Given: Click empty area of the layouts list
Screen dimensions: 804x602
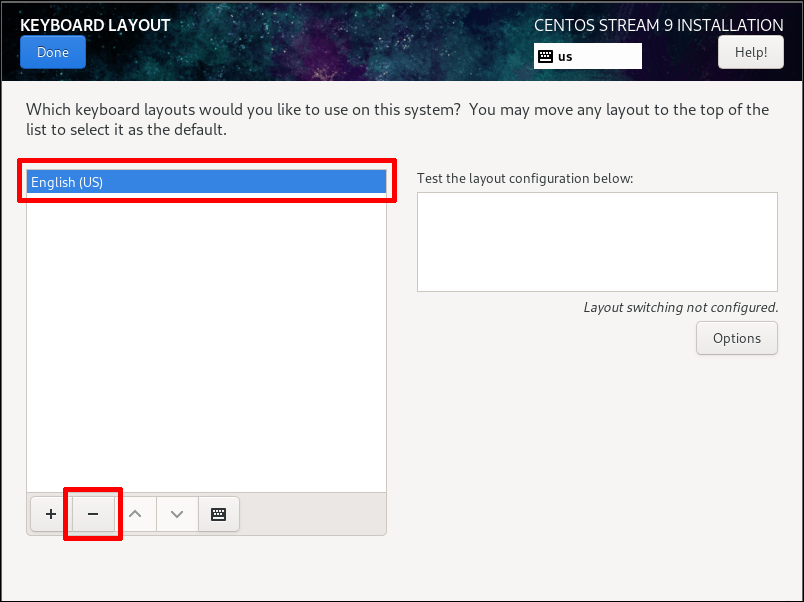Looking at the screenshot, I should click(x=206, y=343).
